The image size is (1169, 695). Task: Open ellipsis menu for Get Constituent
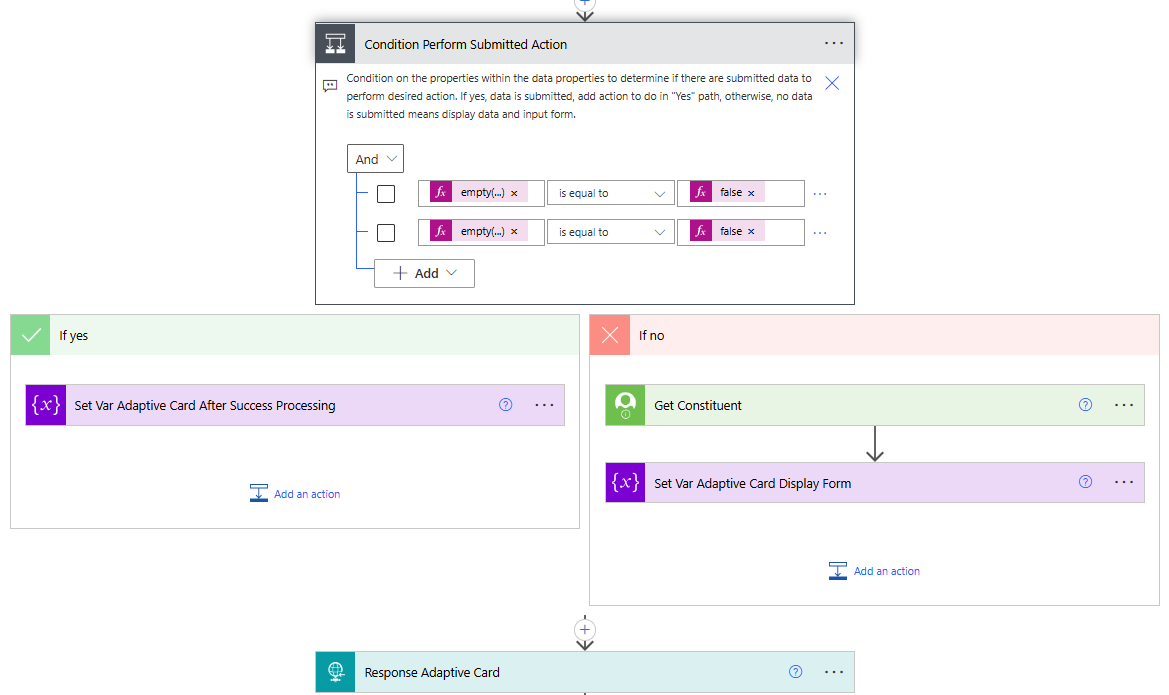pyautogui.click(x=1124, y=405)
